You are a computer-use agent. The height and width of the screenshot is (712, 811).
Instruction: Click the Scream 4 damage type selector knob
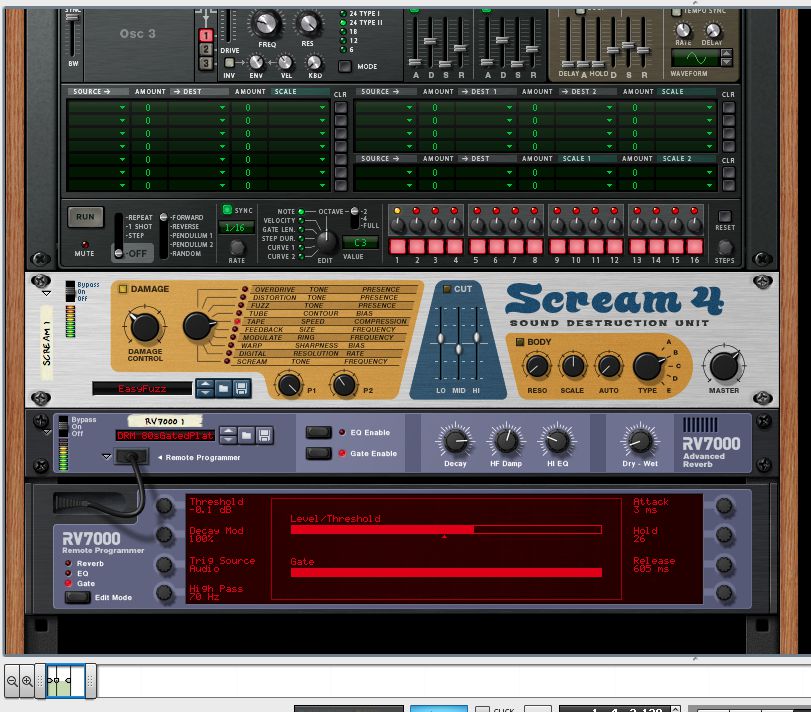click(x=198, y=326)
